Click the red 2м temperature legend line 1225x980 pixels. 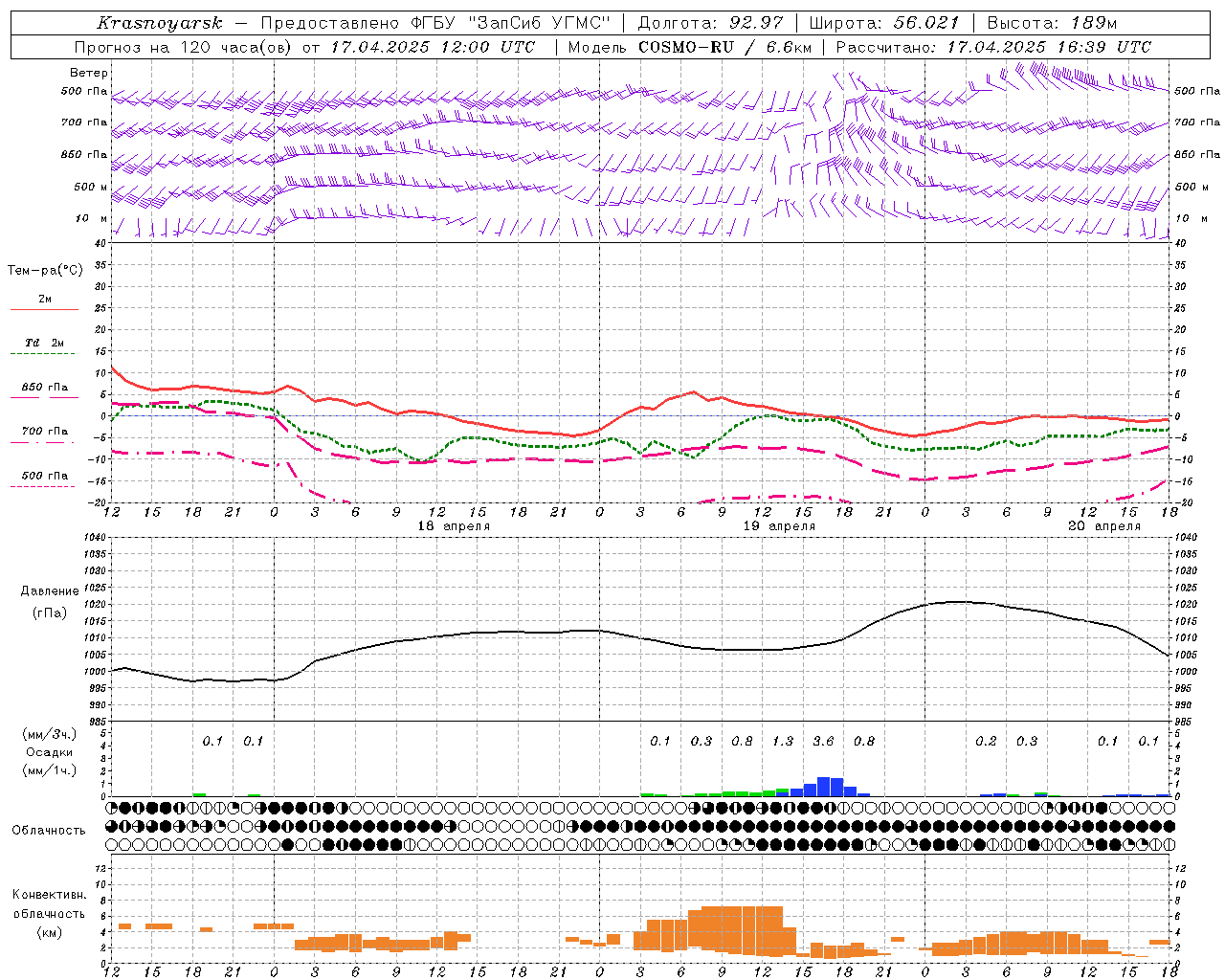pos(44,309)
